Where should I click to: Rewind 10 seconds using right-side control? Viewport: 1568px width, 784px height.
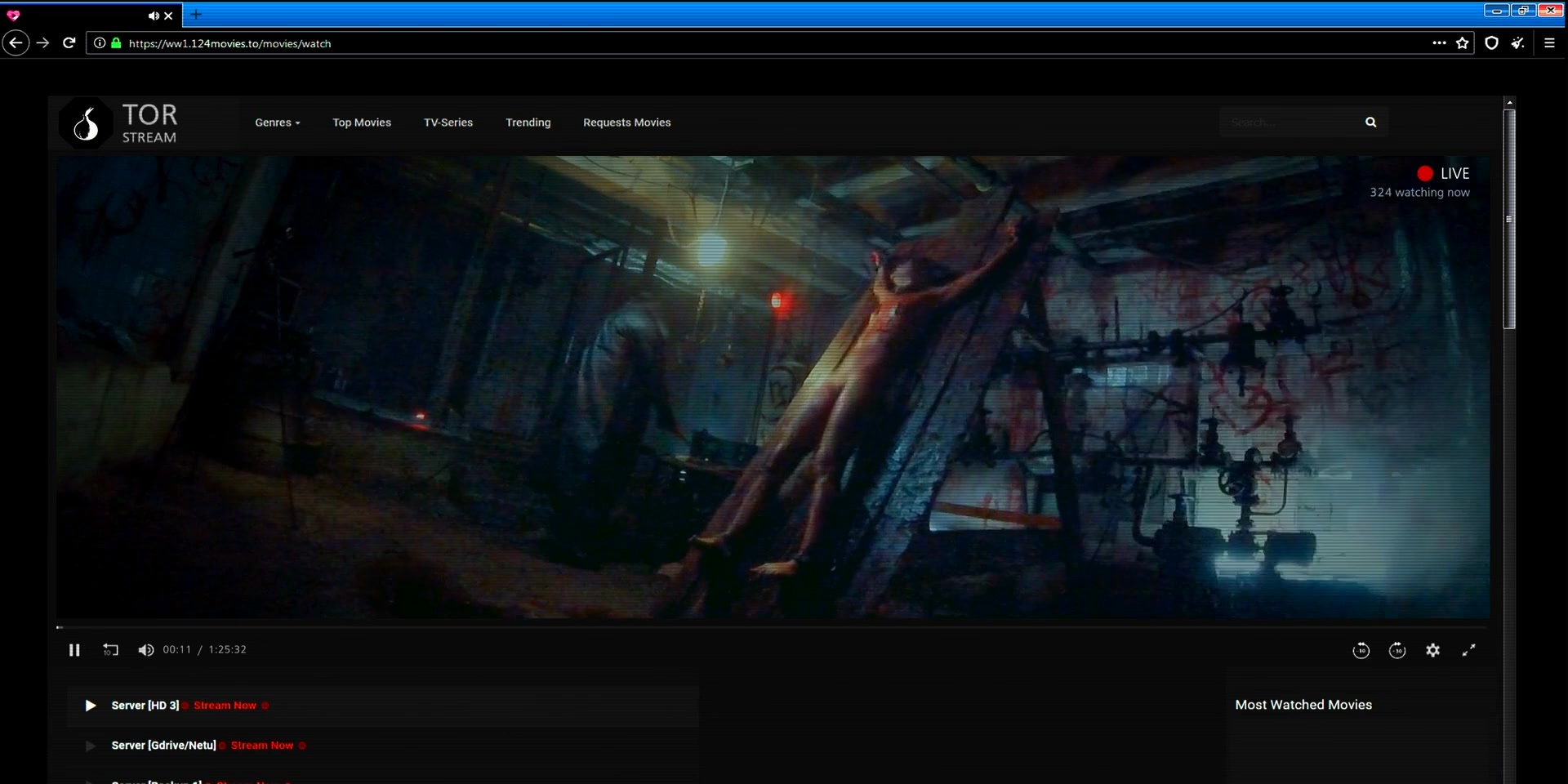1361,650
